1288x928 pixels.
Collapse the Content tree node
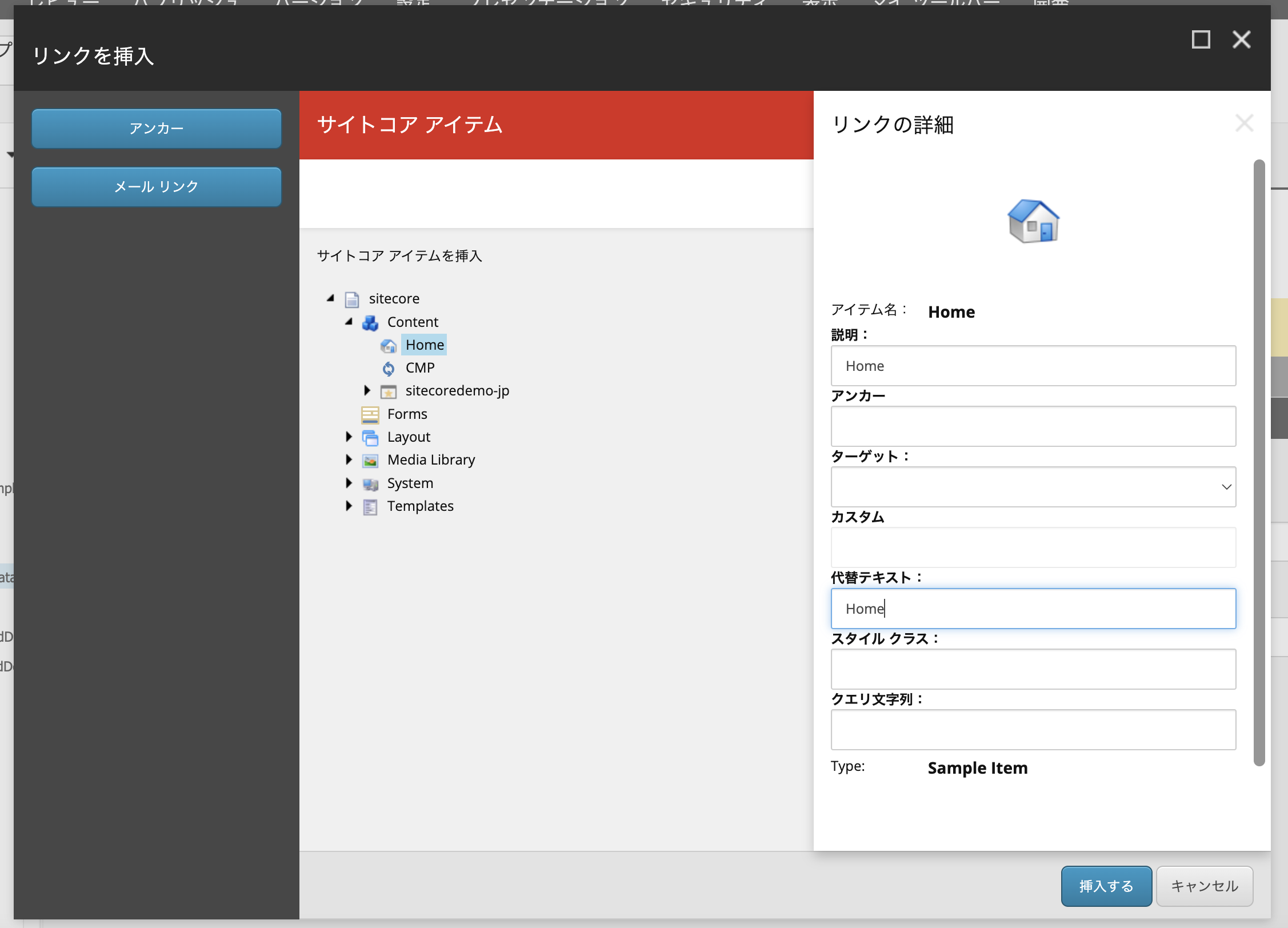coord(349,322)
